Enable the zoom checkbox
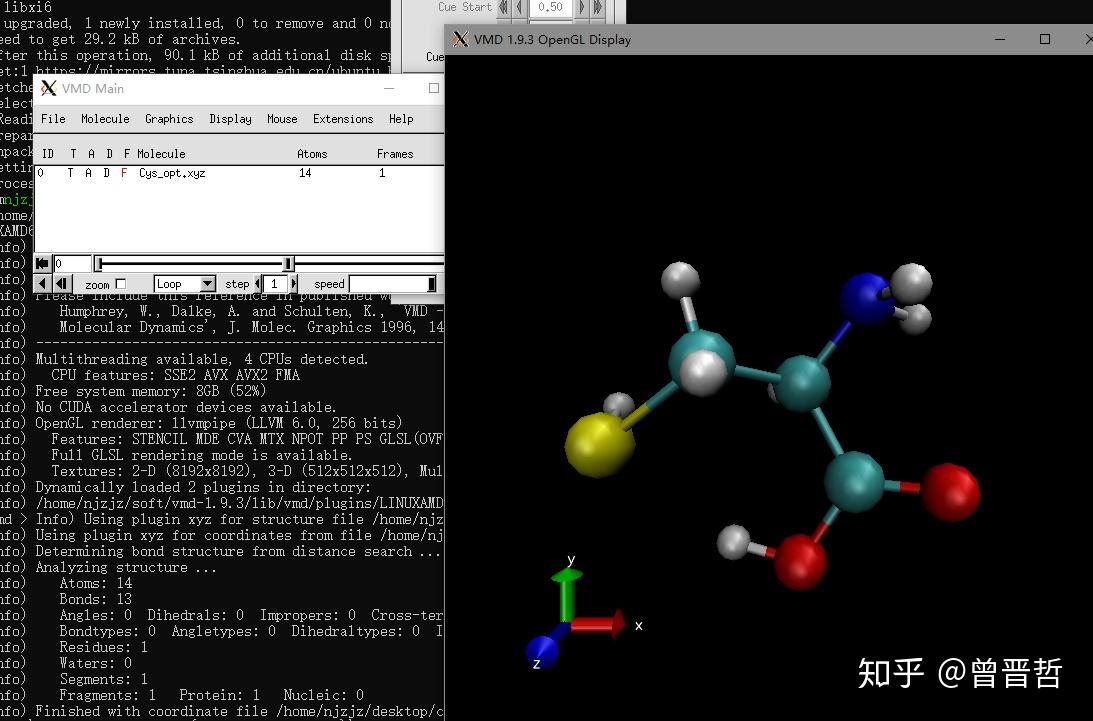Viewport: 1093px width, 721px height. pyautogui.click(x=121, y=283)
